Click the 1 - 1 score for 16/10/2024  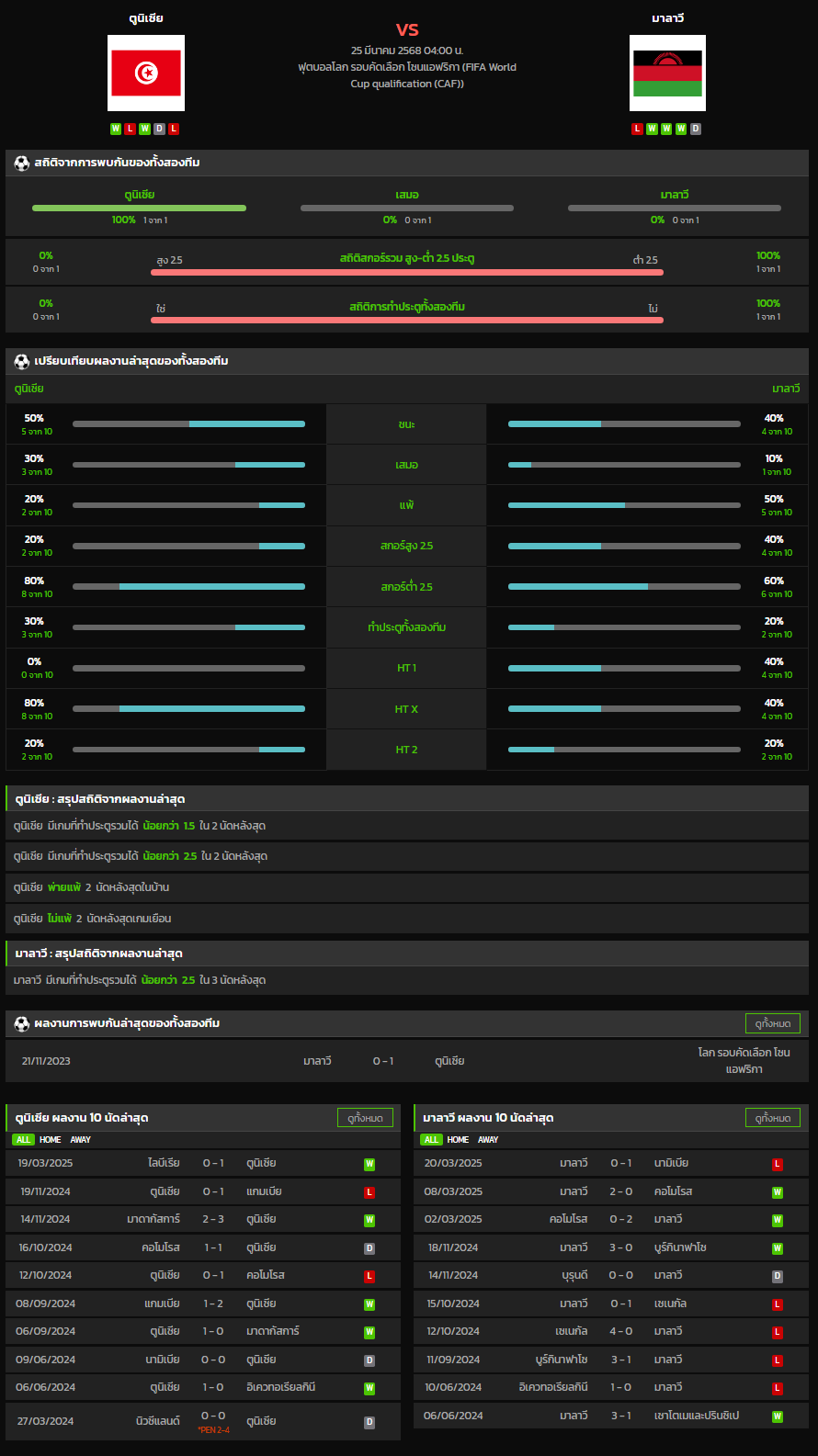pos(213,1247)
